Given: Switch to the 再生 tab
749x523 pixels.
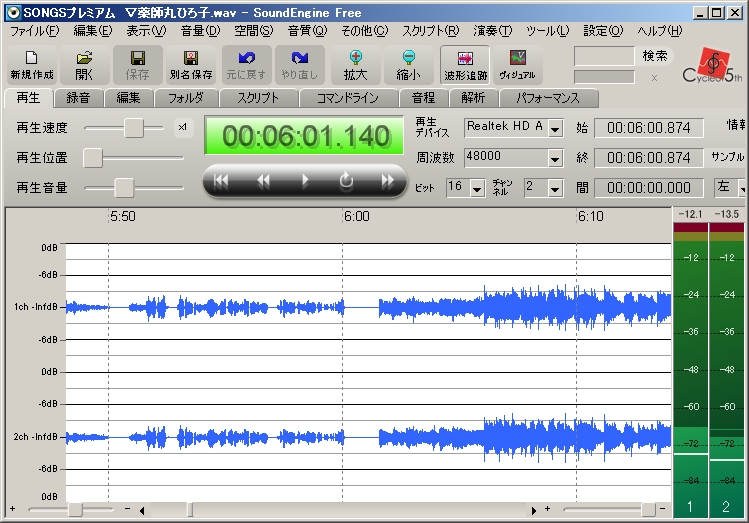Looking at the screenshot, I should (28, 97).
